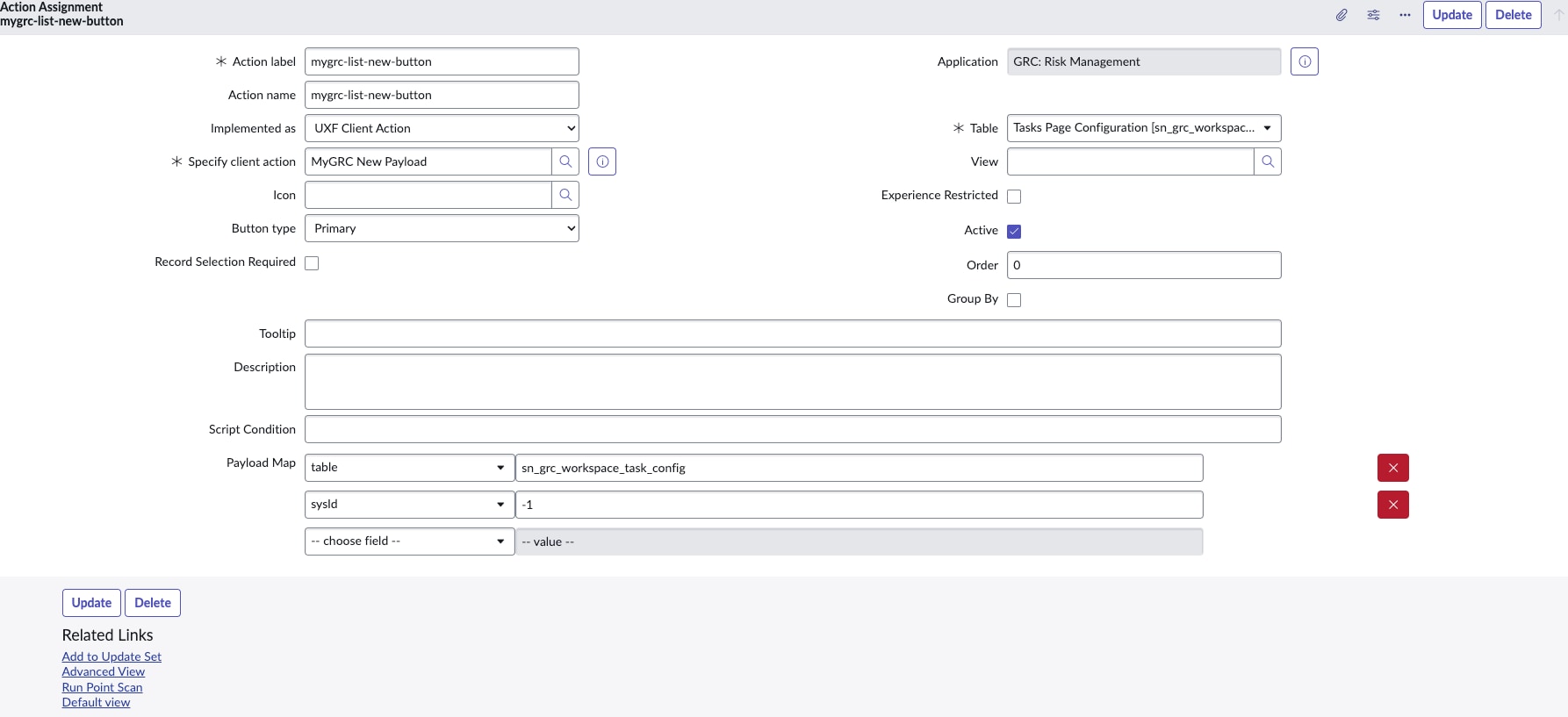Remove the table payload map row
The height and width of the screenshot is (717, 1568).
(x=1392, y=468)
